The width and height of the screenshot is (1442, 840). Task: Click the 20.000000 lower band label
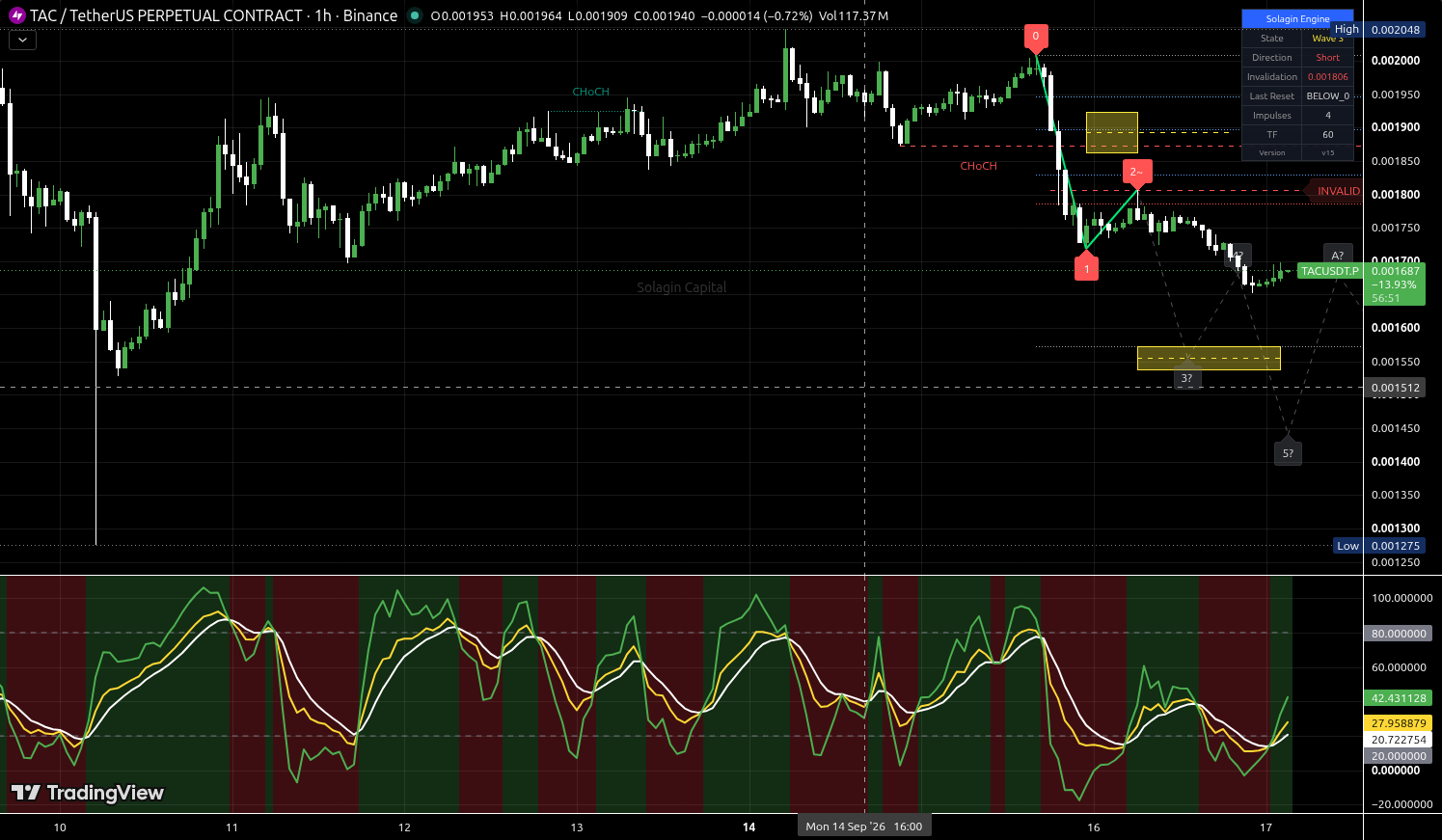click(1399, 756)
